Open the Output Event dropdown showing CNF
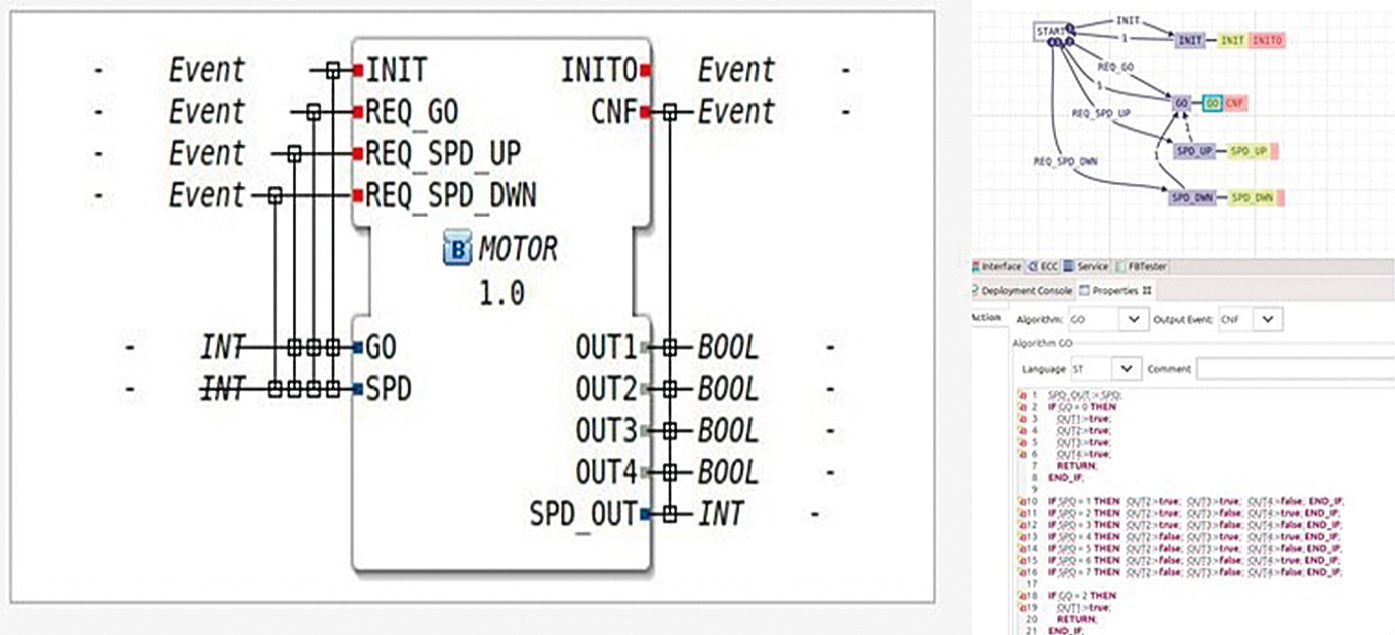1395x635 pixels. (1266, 318)
